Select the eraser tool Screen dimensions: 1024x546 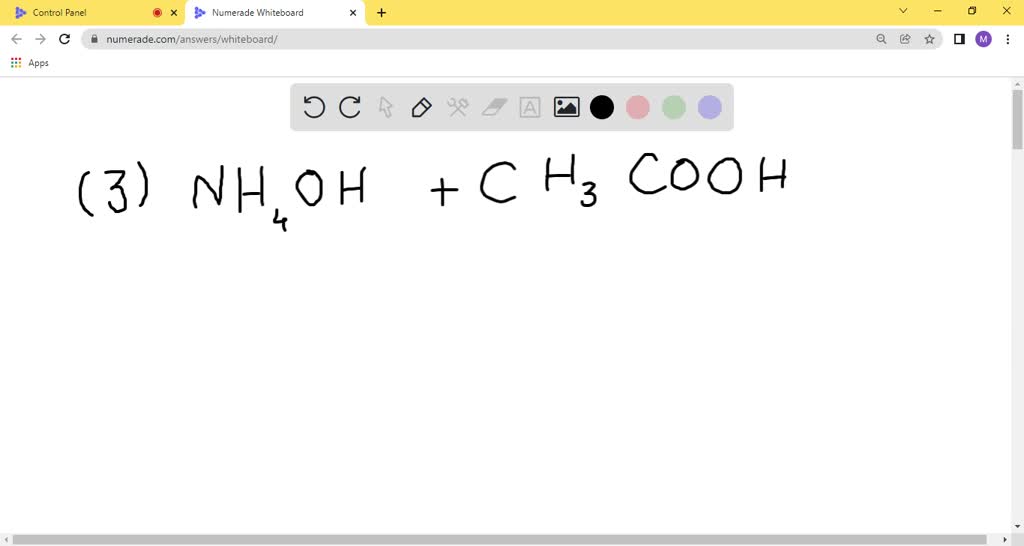coord(494,107)
